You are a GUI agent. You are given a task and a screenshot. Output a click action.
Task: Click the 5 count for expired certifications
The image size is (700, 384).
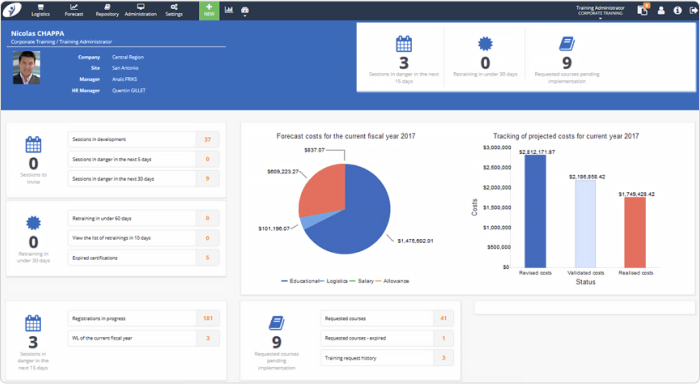[x=208, y=258]
